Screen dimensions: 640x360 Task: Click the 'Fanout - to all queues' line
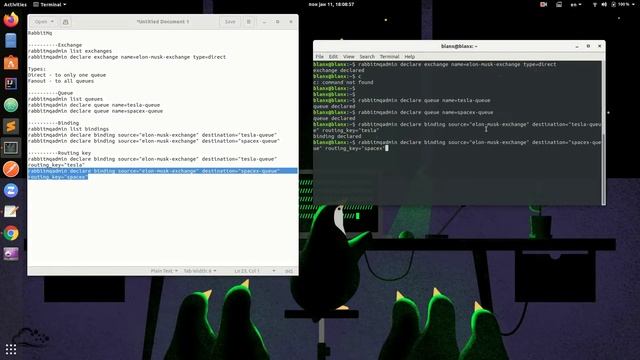click(61, 81)
